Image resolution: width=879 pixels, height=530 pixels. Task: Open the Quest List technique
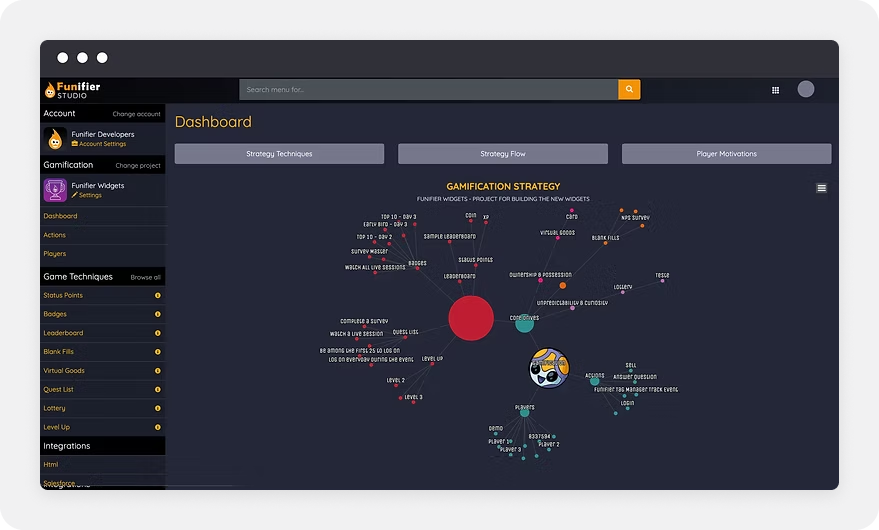[x=58, y=389]
